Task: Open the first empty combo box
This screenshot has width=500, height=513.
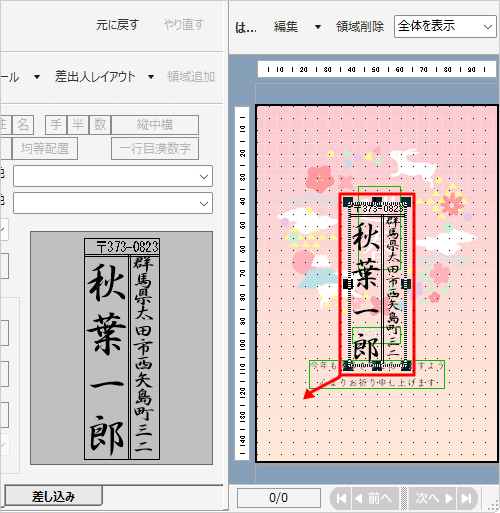Action: pos(113,176)
